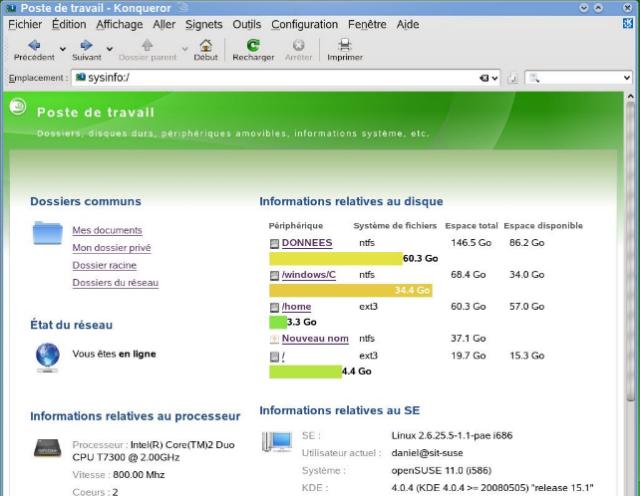This screenshot has height=496, width=640.
Task: Click the Espace disponible column header
Action: (x=543, y=226)
